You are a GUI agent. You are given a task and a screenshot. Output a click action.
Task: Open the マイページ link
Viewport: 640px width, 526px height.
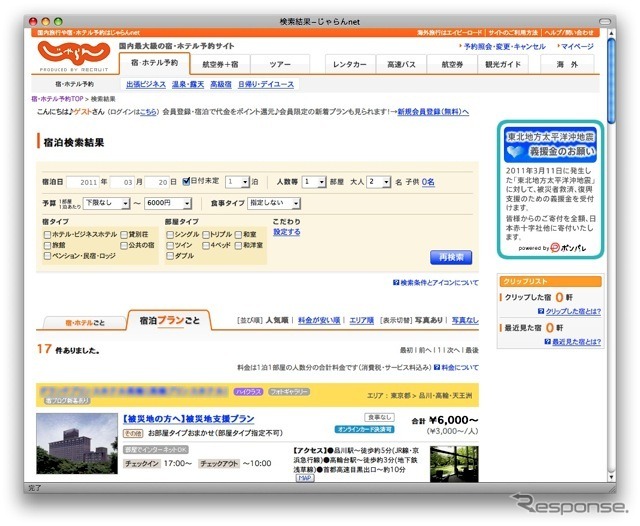coord(577,47)
